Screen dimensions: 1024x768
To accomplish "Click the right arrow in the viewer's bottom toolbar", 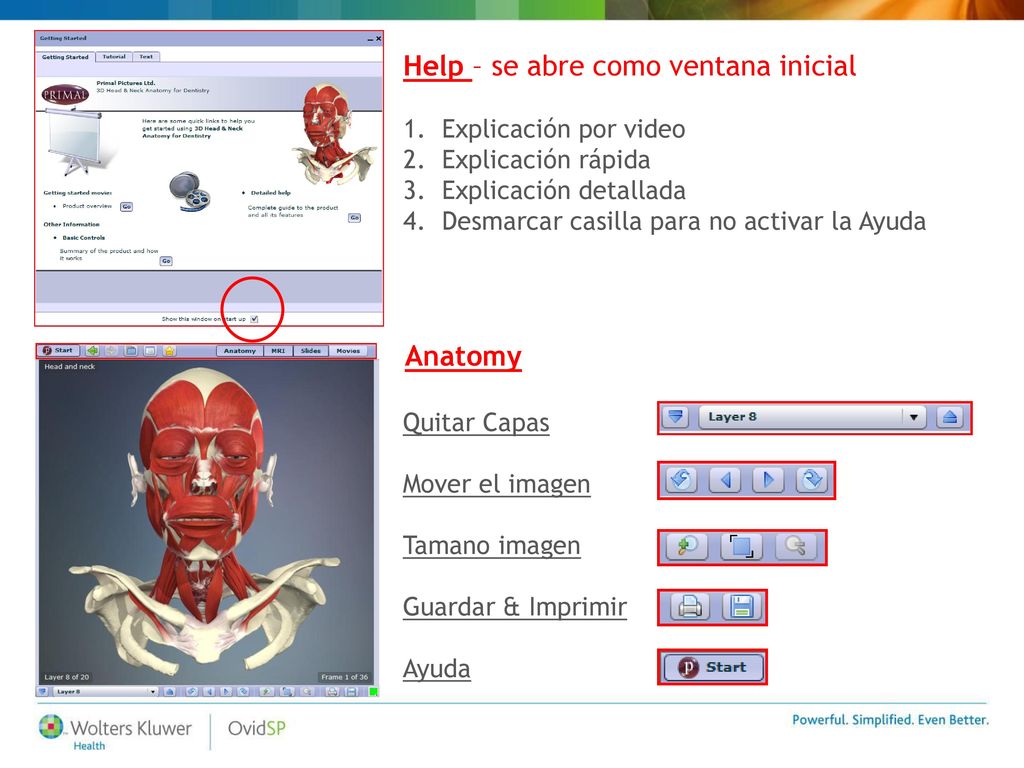I will pos(226,692).
